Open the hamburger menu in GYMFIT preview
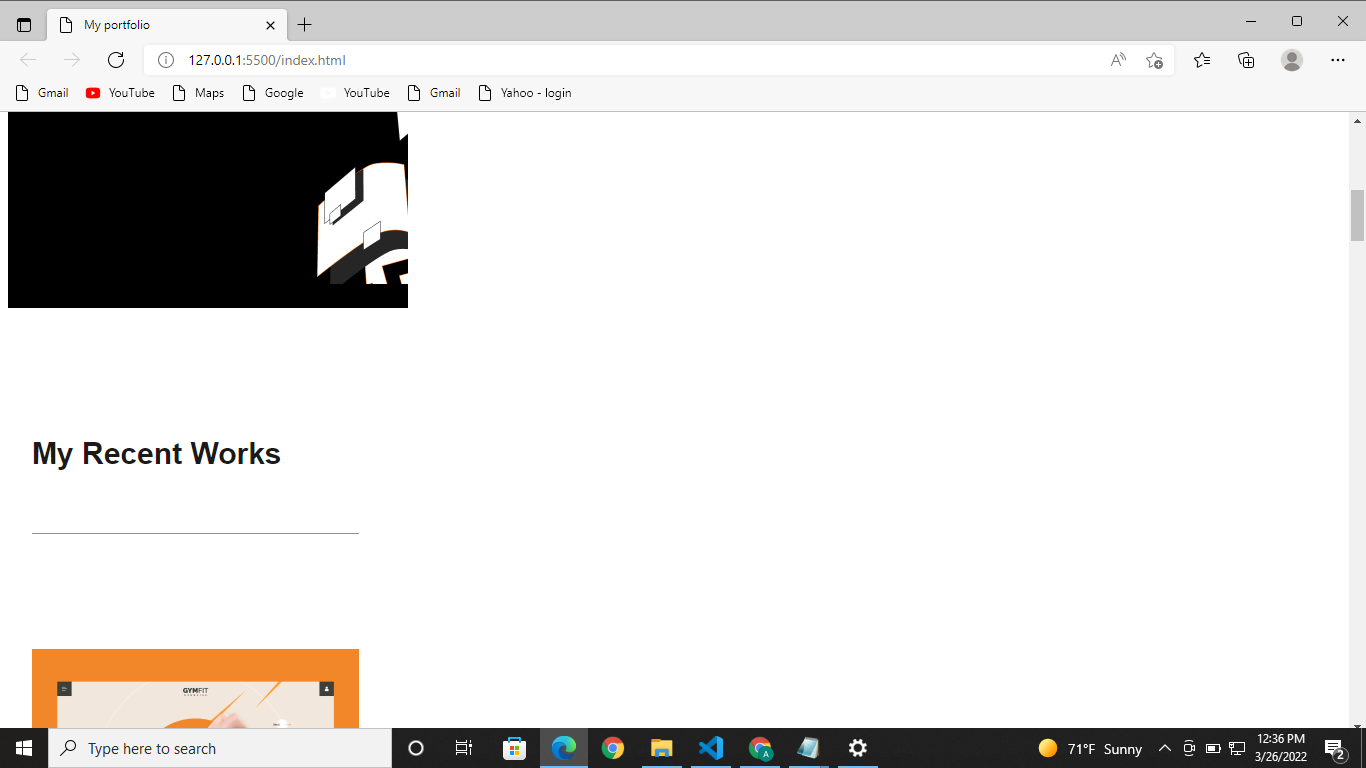 pos(63,687)
